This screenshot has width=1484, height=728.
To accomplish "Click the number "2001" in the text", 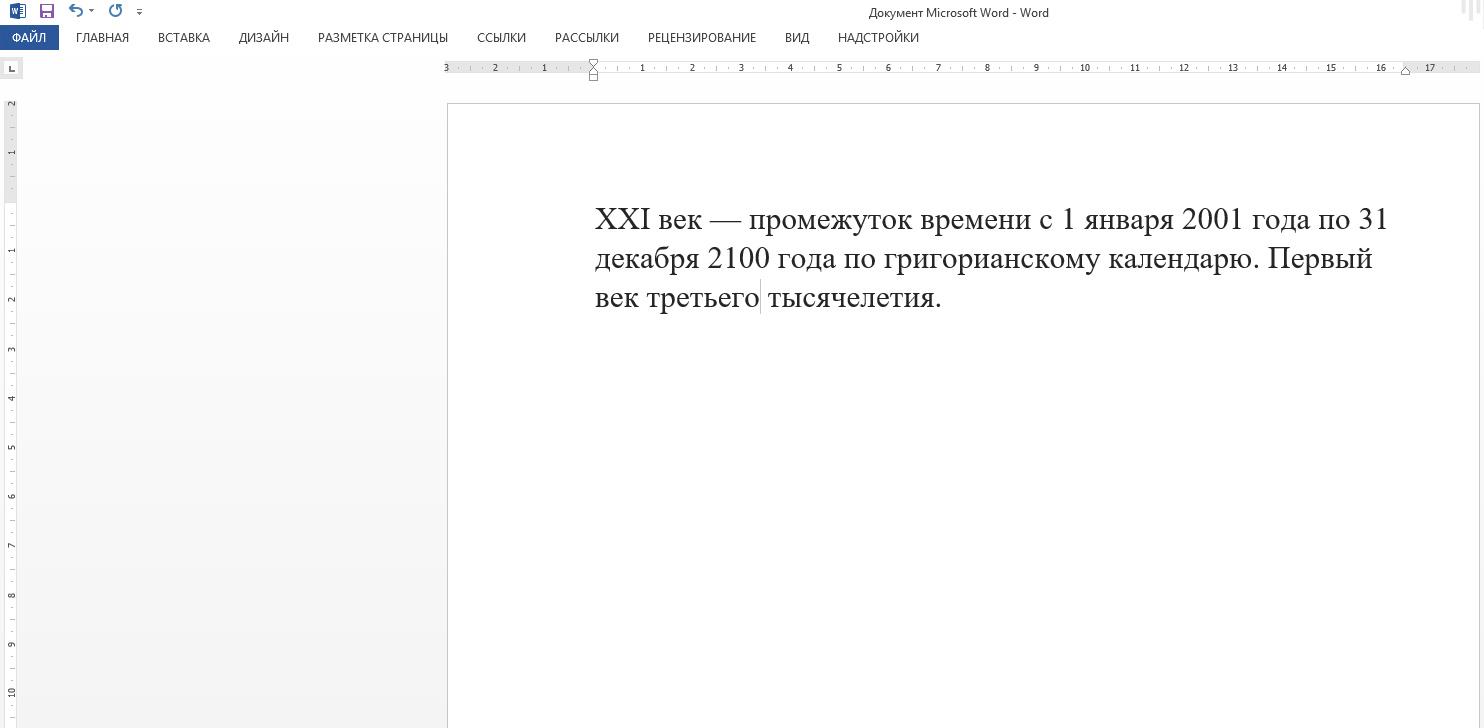I will [1213, 219].
